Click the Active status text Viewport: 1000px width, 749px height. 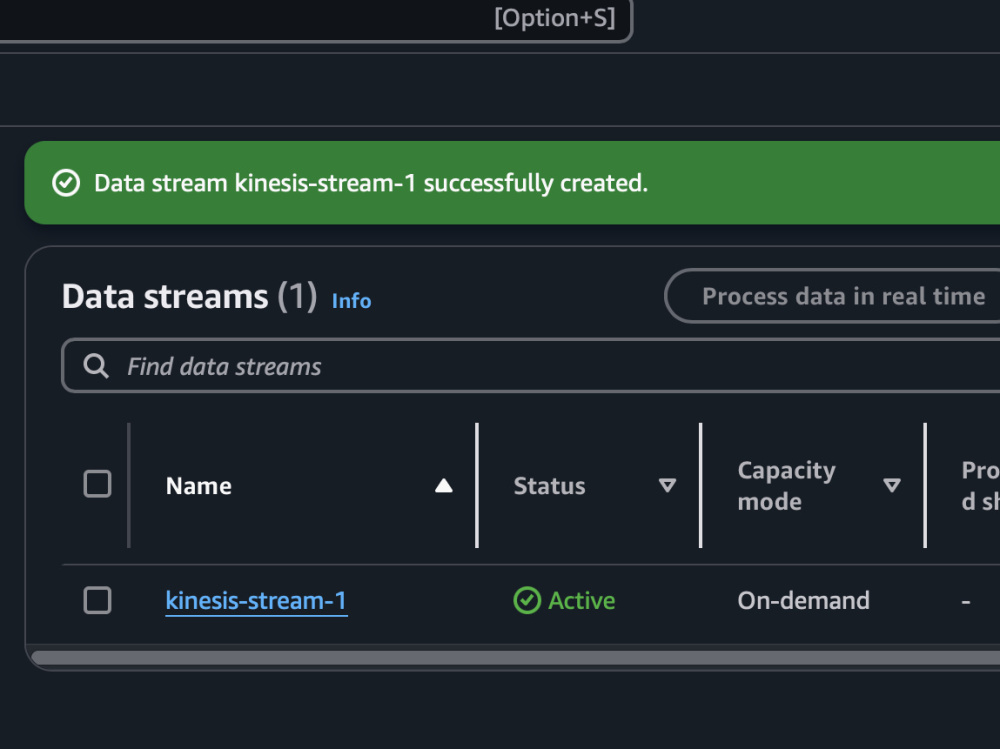(582, 601)
